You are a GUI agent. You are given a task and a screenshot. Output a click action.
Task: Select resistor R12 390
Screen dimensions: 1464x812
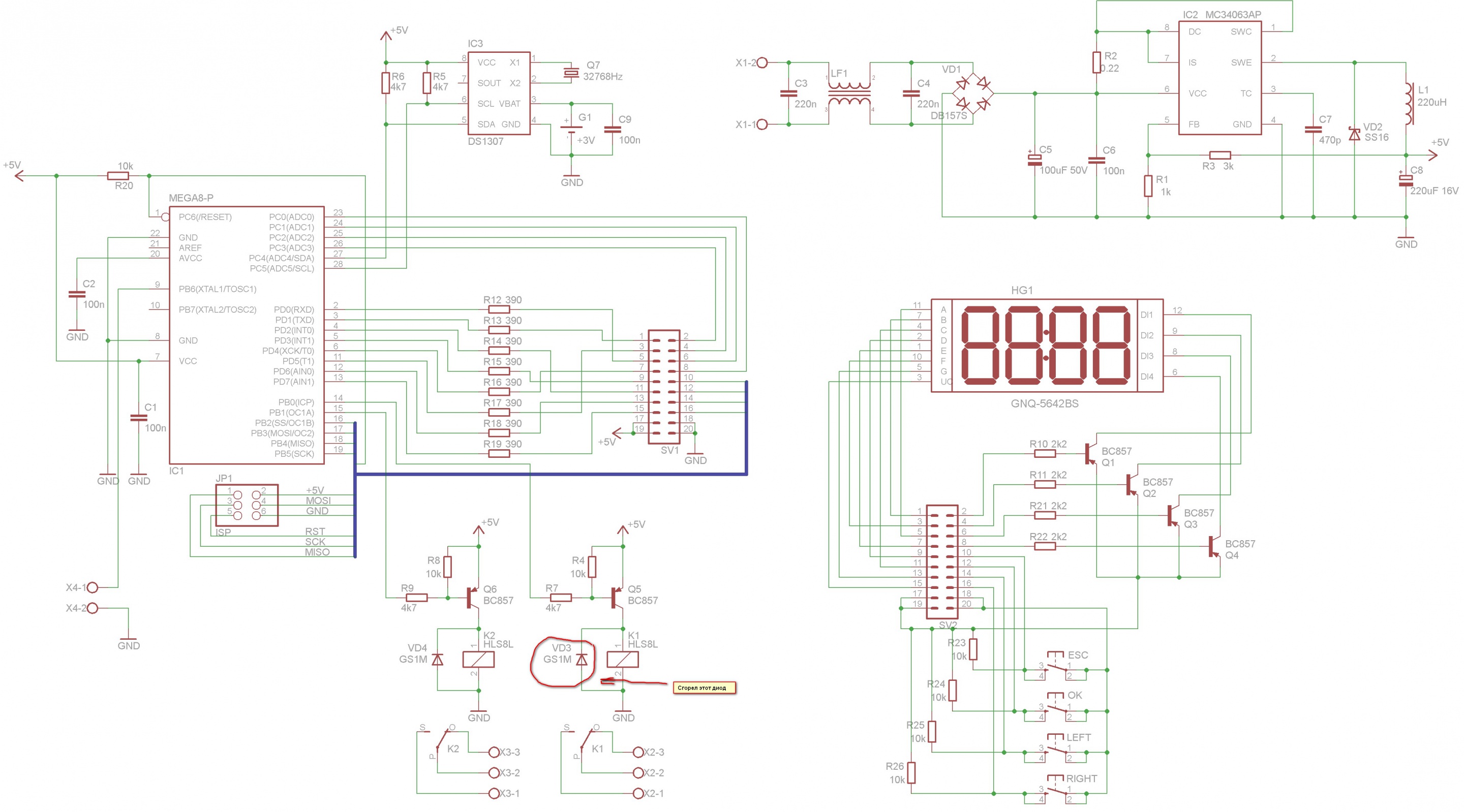498,309
